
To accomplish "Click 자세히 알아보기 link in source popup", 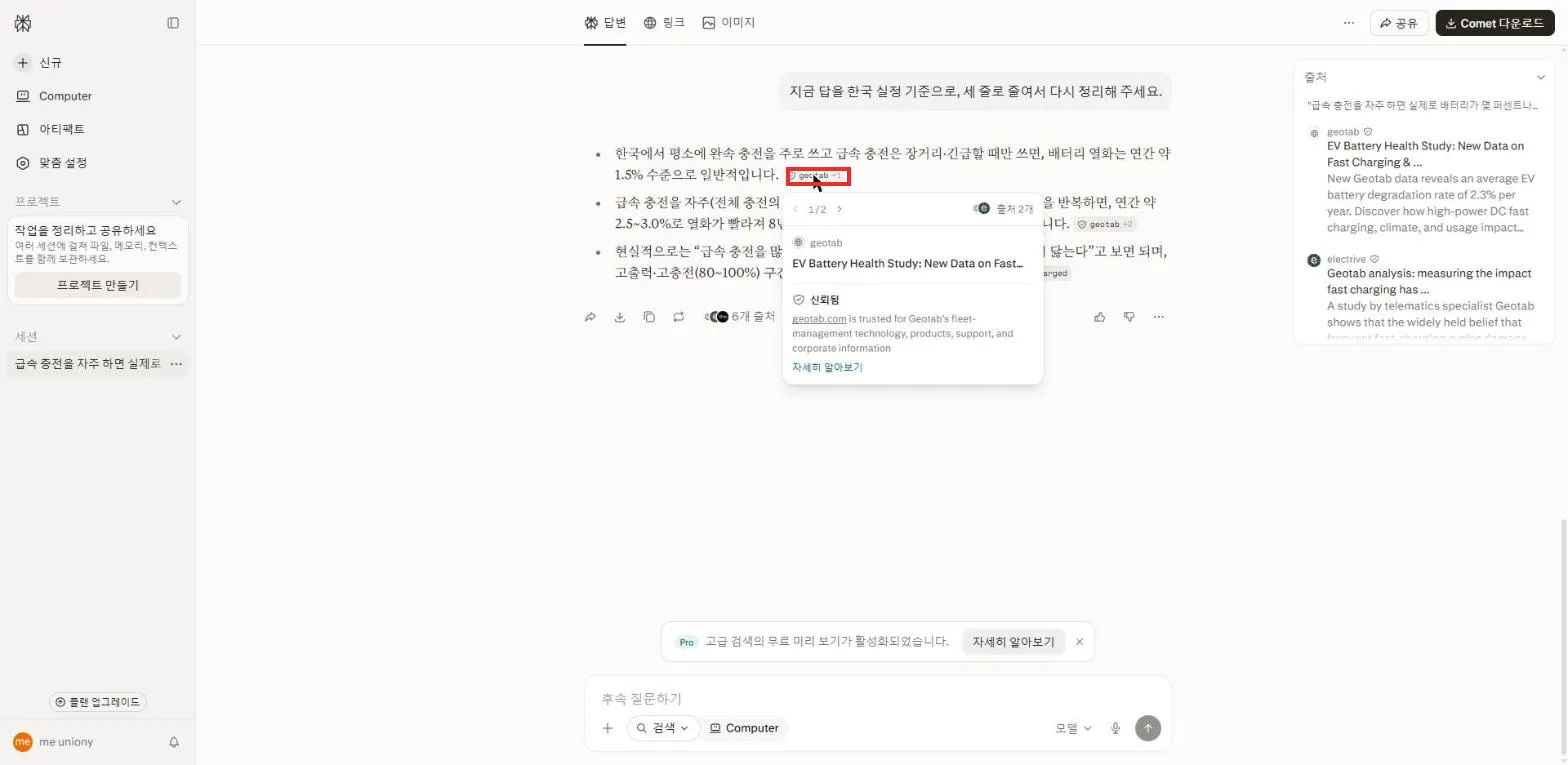I will tap(827, 367).
